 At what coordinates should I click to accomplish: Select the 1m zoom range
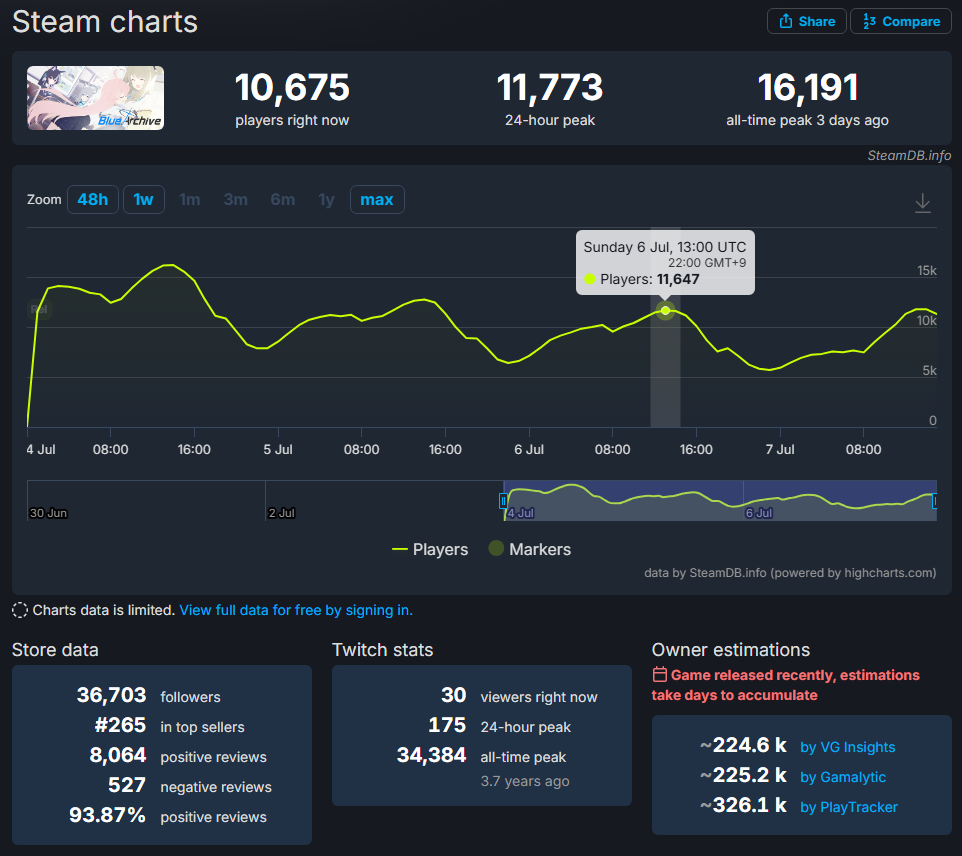click(190, 199)
